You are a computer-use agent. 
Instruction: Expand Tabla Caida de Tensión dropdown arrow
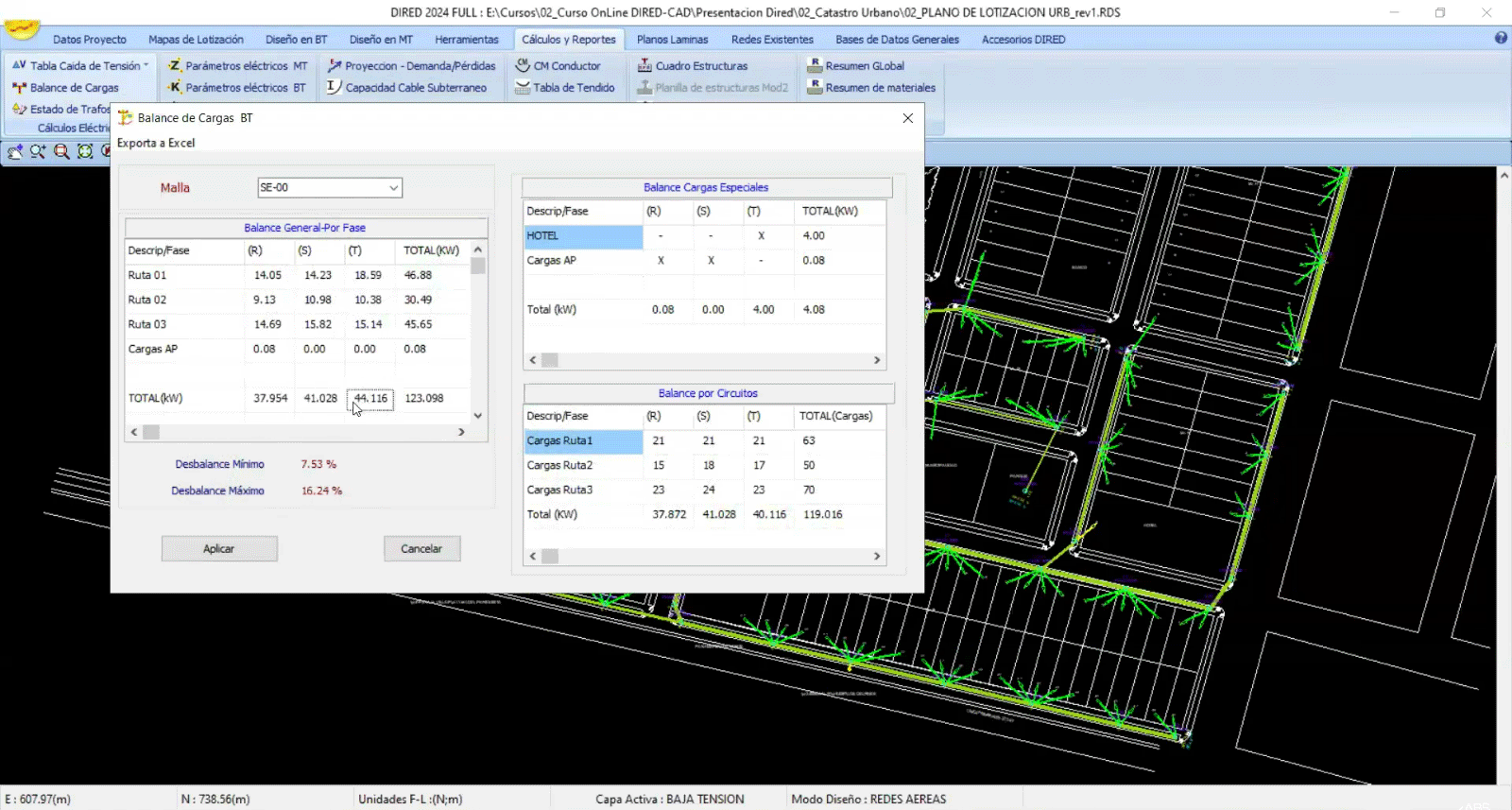tap(146, 65)
